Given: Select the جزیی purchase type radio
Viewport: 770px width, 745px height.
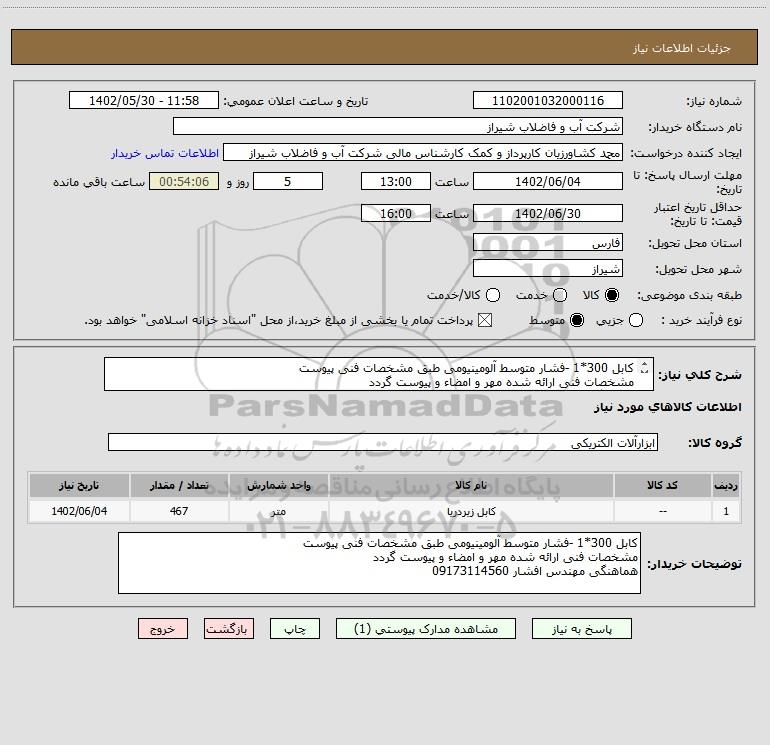Looking at the screenshot, I should pyautogui.click(x=636, y=320).
